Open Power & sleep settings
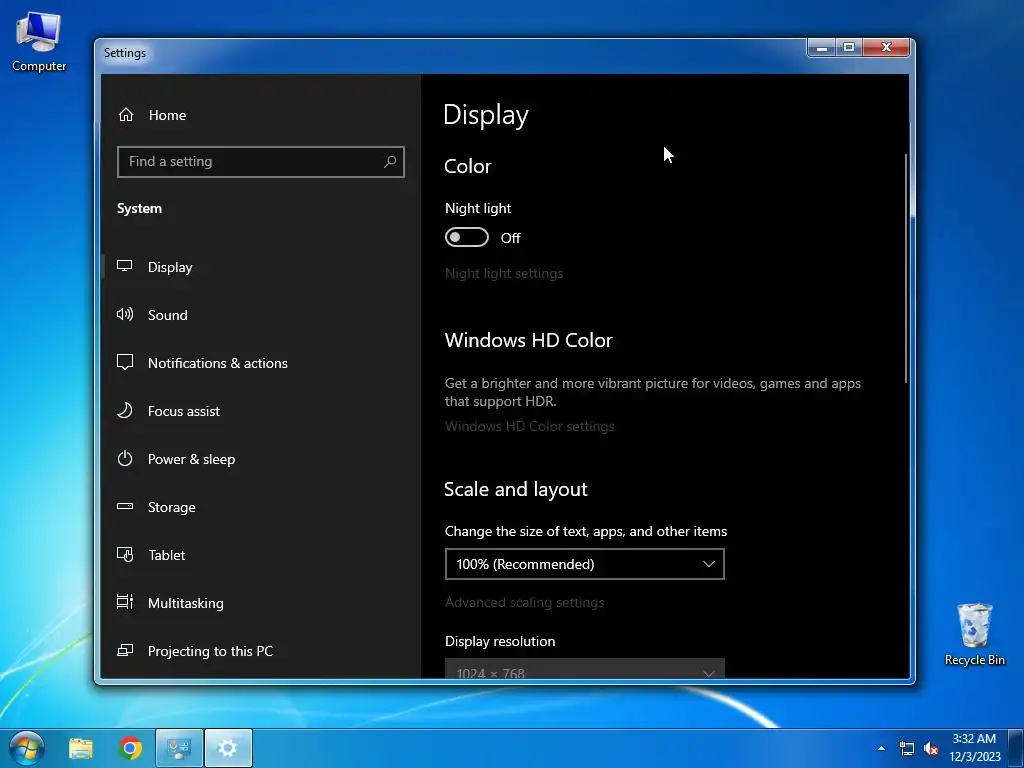The width and height of the screenshot is (1024, 768). click(x=261, y=458)
